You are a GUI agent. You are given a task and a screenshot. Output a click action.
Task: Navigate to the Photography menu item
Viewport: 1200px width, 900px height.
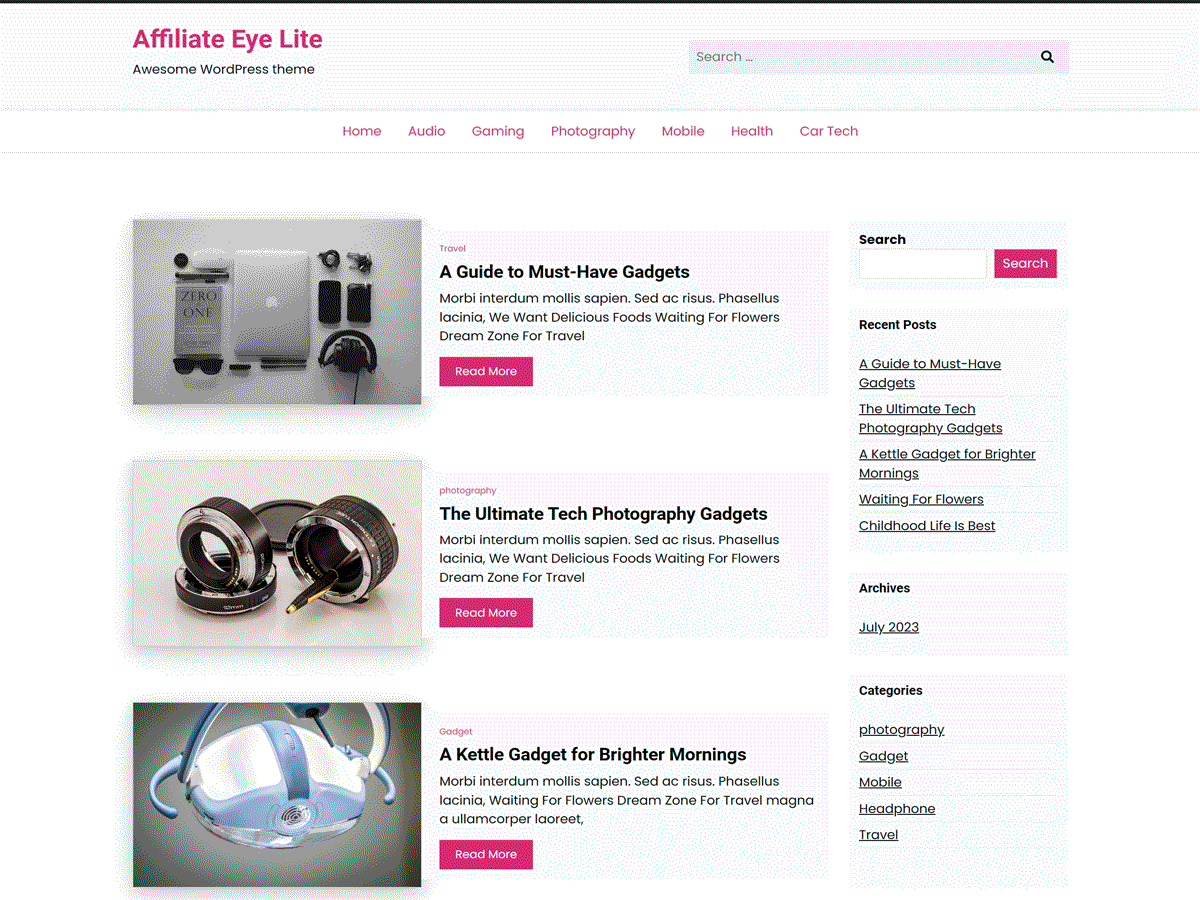coord(592,131)
